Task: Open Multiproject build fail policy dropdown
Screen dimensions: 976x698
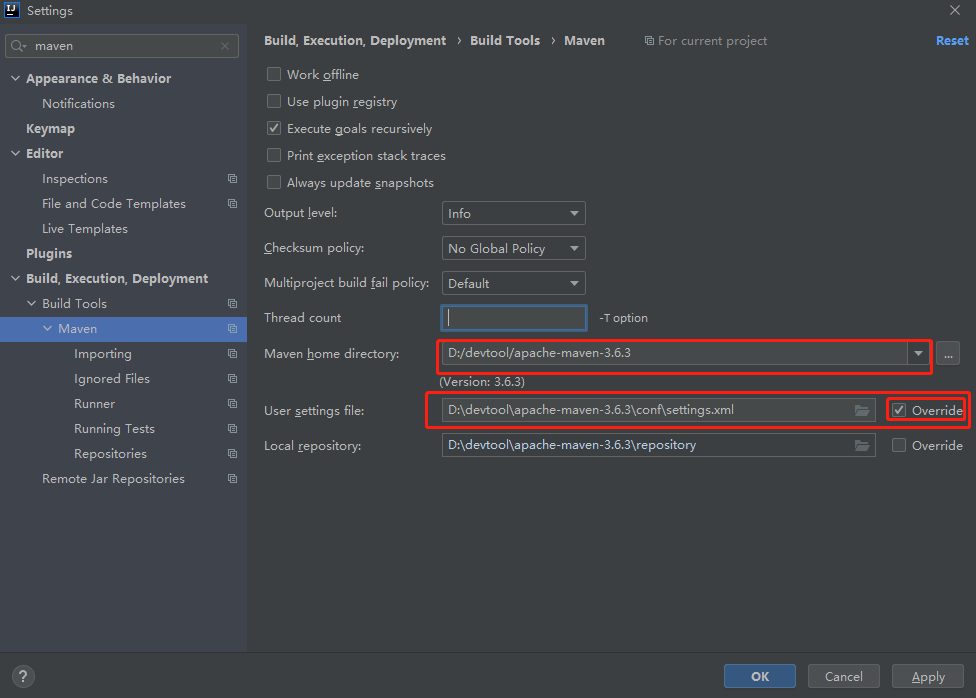Action: click(514, 283)
